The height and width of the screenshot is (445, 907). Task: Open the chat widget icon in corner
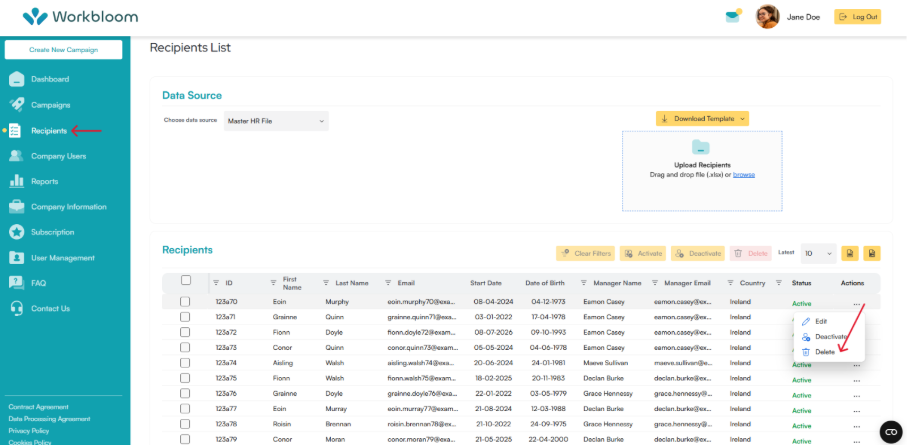pos(891,432)
